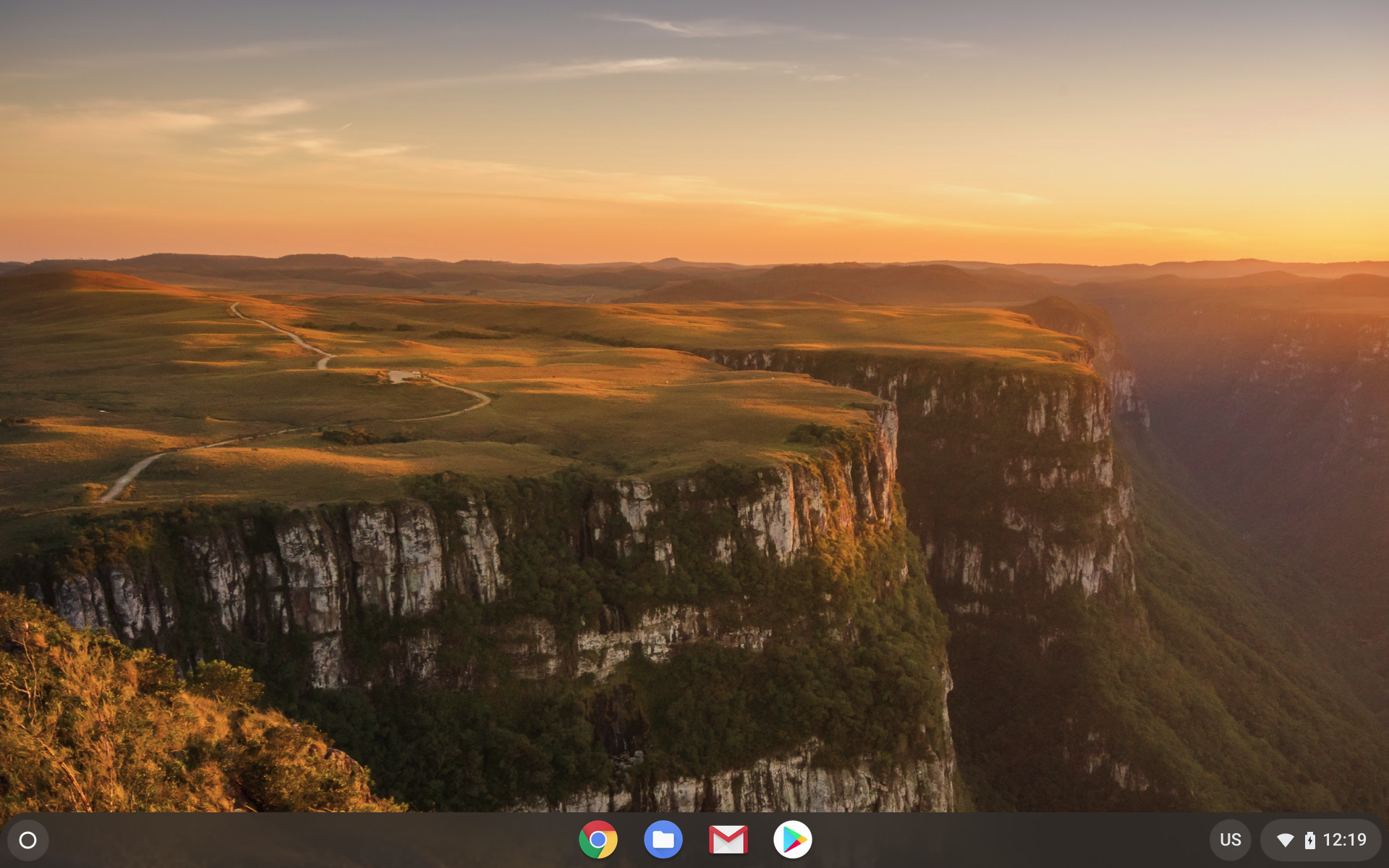Click the Wi-Fi signal icon
Image resolution: width=1389 pixels, height=868 pixels.
[1285, 840]
